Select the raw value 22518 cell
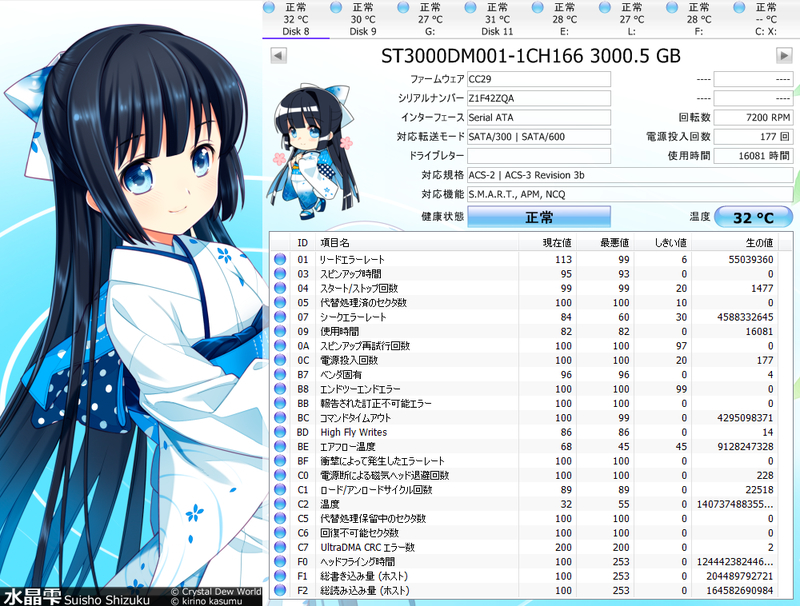Image resolution: width=800 pixels, height=606 pixels. pyautogui.click(x=759, y=489)
